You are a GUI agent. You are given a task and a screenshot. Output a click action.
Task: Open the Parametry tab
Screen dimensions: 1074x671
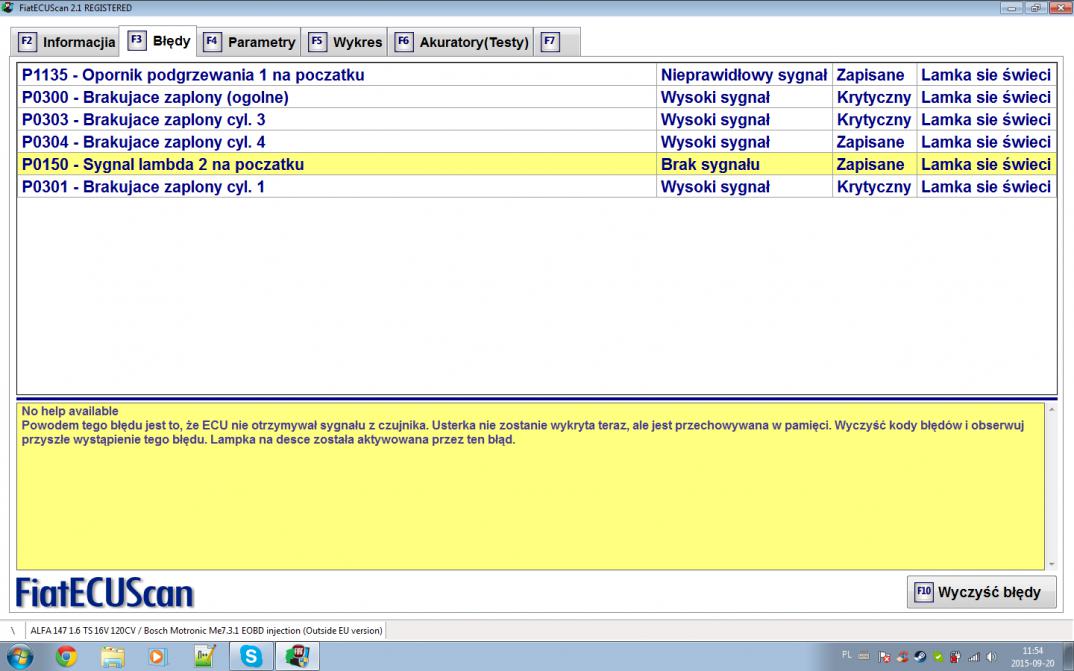(249, 42)
